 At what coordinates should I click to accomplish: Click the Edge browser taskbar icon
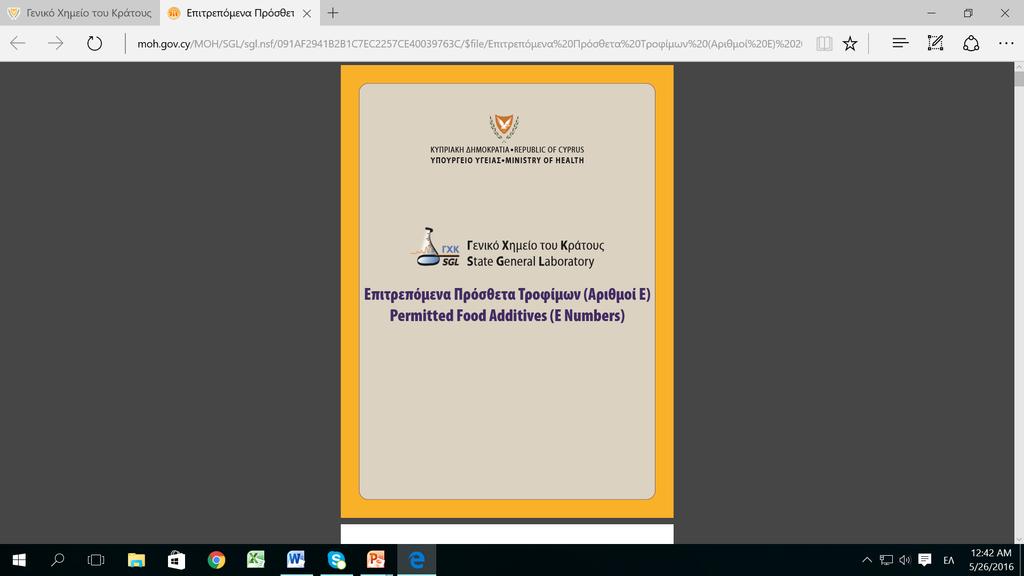coord(417,560)
